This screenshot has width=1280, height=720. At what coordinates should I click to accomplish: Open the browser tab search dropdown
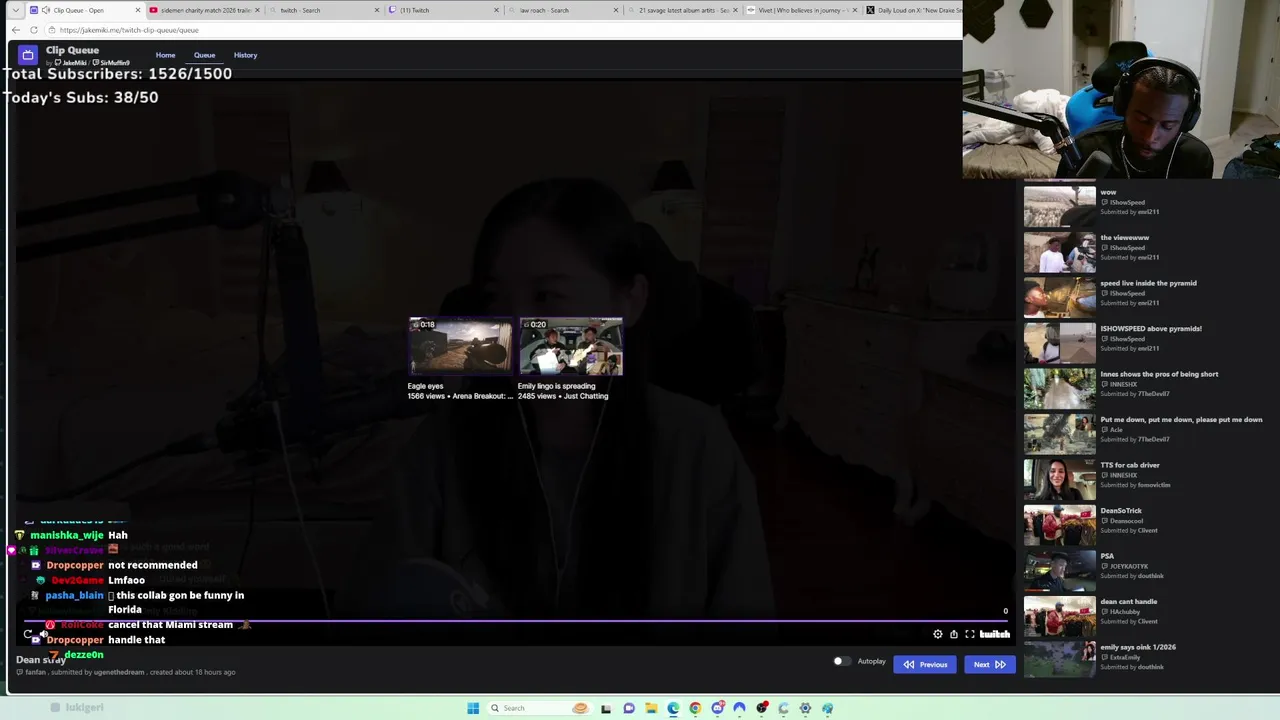pyautogui.click(x=15, y=10)
